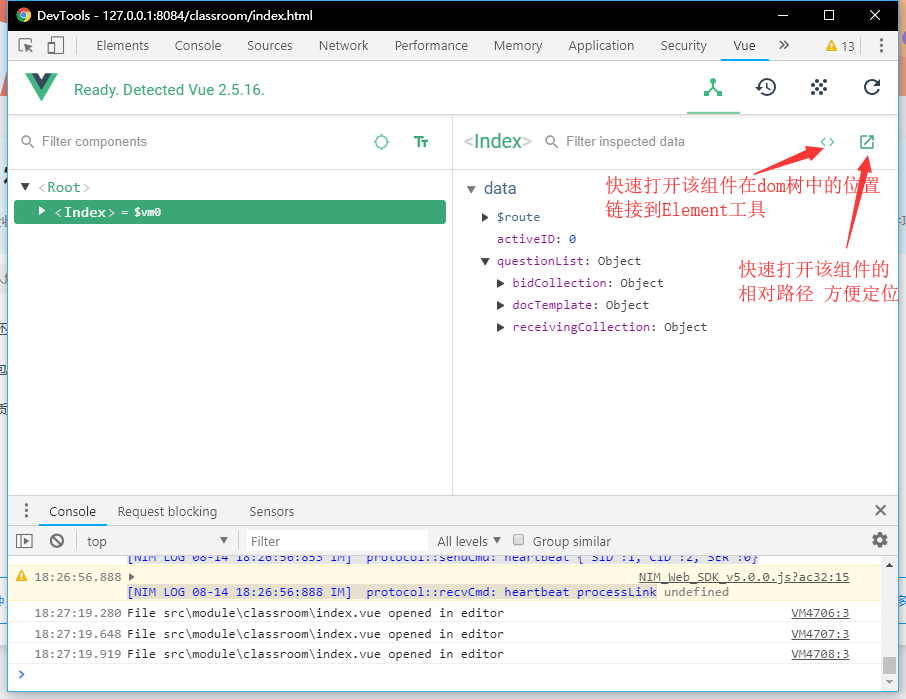Collapse the questionList object

pos(485,261)
